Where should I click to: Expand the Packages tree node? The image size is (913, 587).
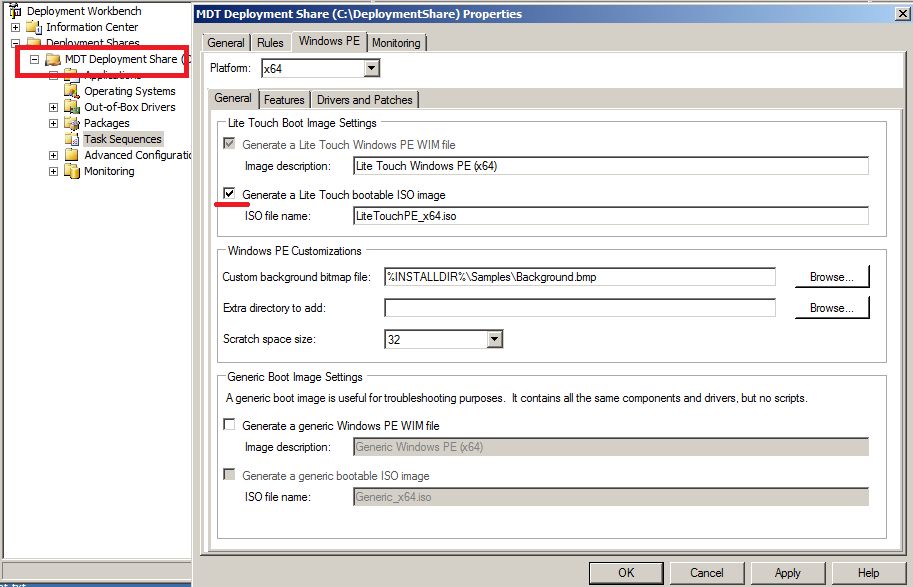point(53,123)
